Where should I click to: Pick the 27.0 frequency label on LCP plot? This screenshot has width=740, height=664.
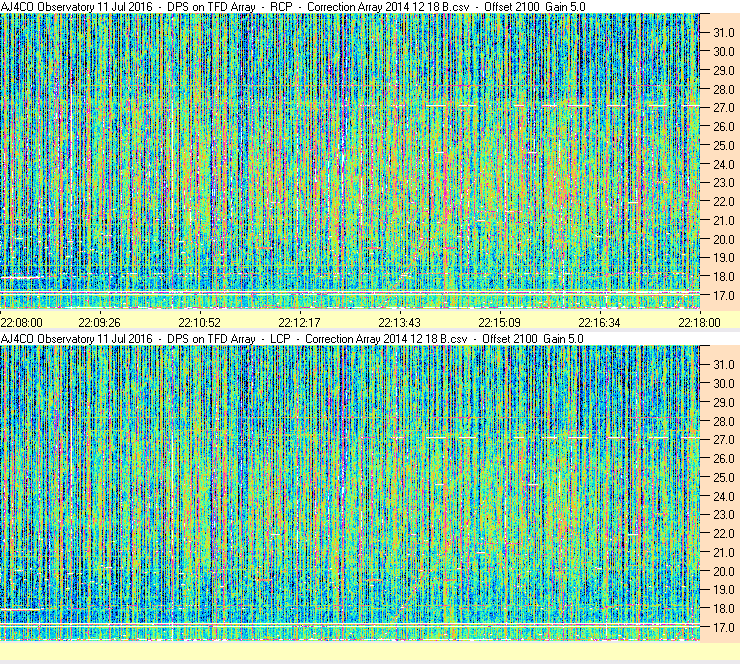724,439
